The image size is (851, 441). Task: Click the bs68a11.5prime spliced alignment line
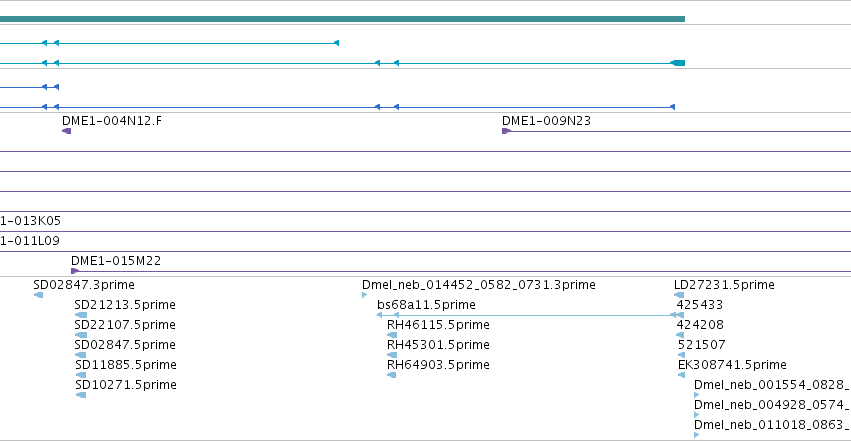[x=530, y=315]
